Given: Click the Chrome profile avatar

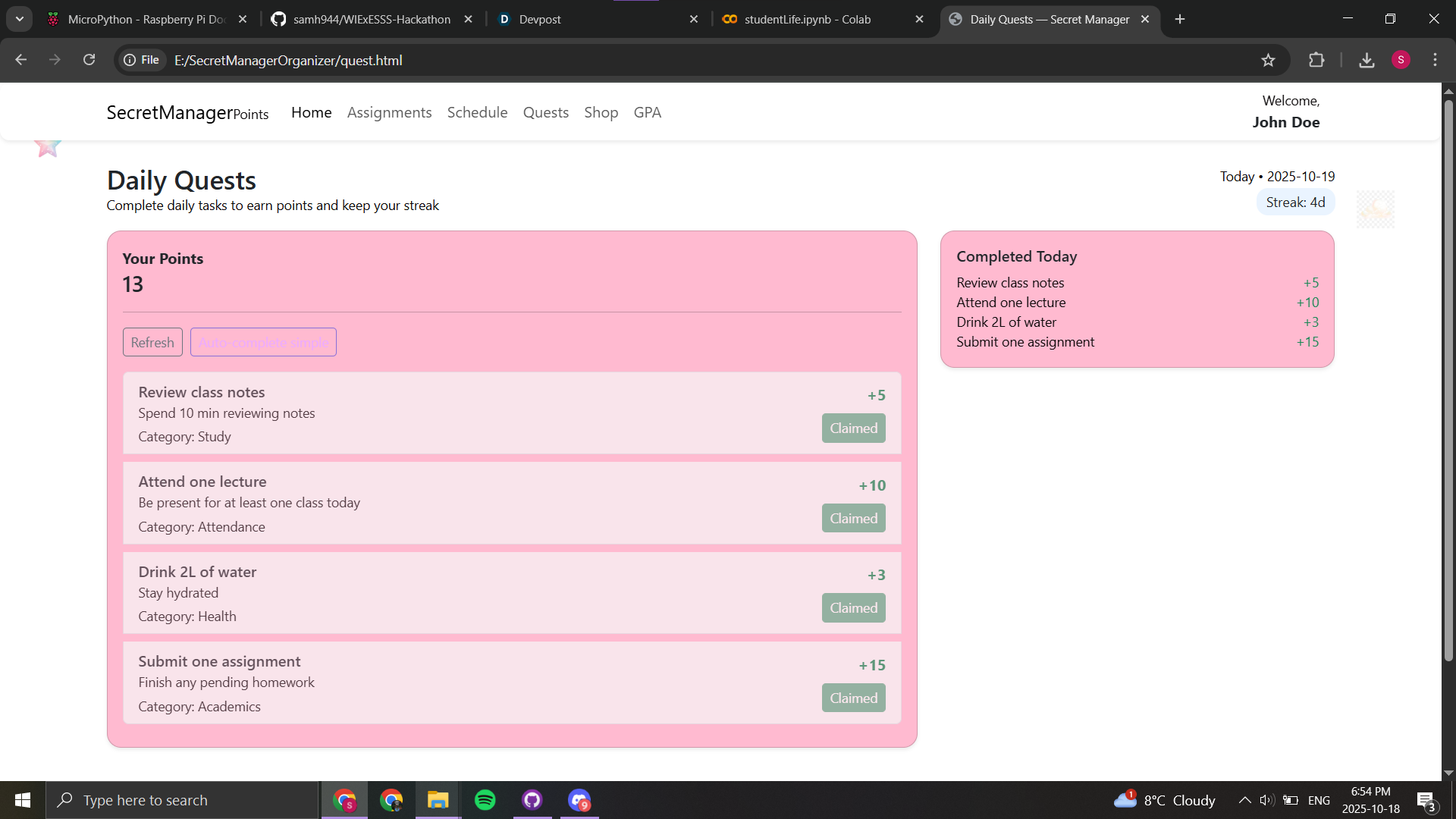Looking at the screenshot, I should [x=1401, y=60].
